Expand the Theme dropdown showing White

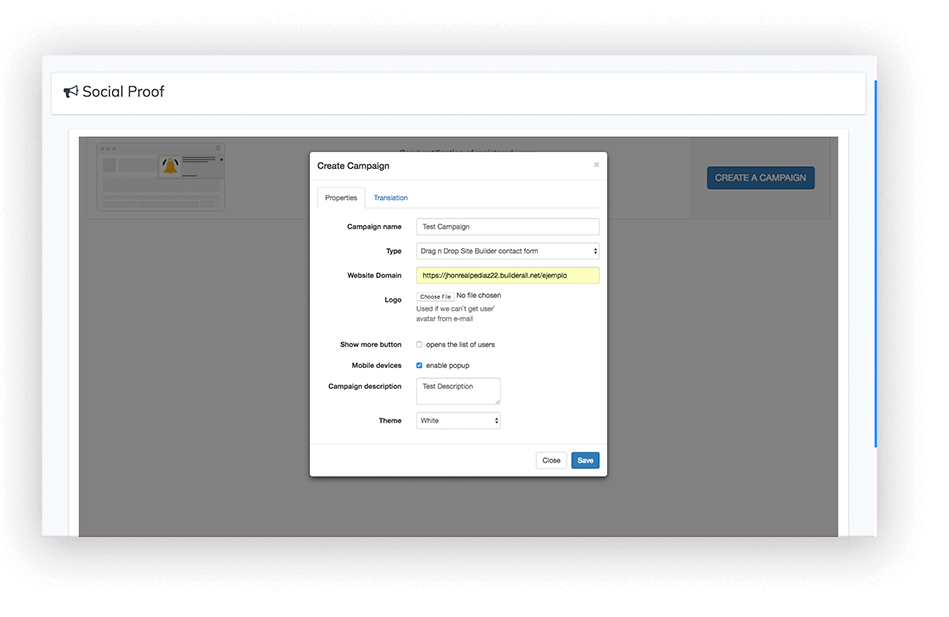tap(458, 421)
